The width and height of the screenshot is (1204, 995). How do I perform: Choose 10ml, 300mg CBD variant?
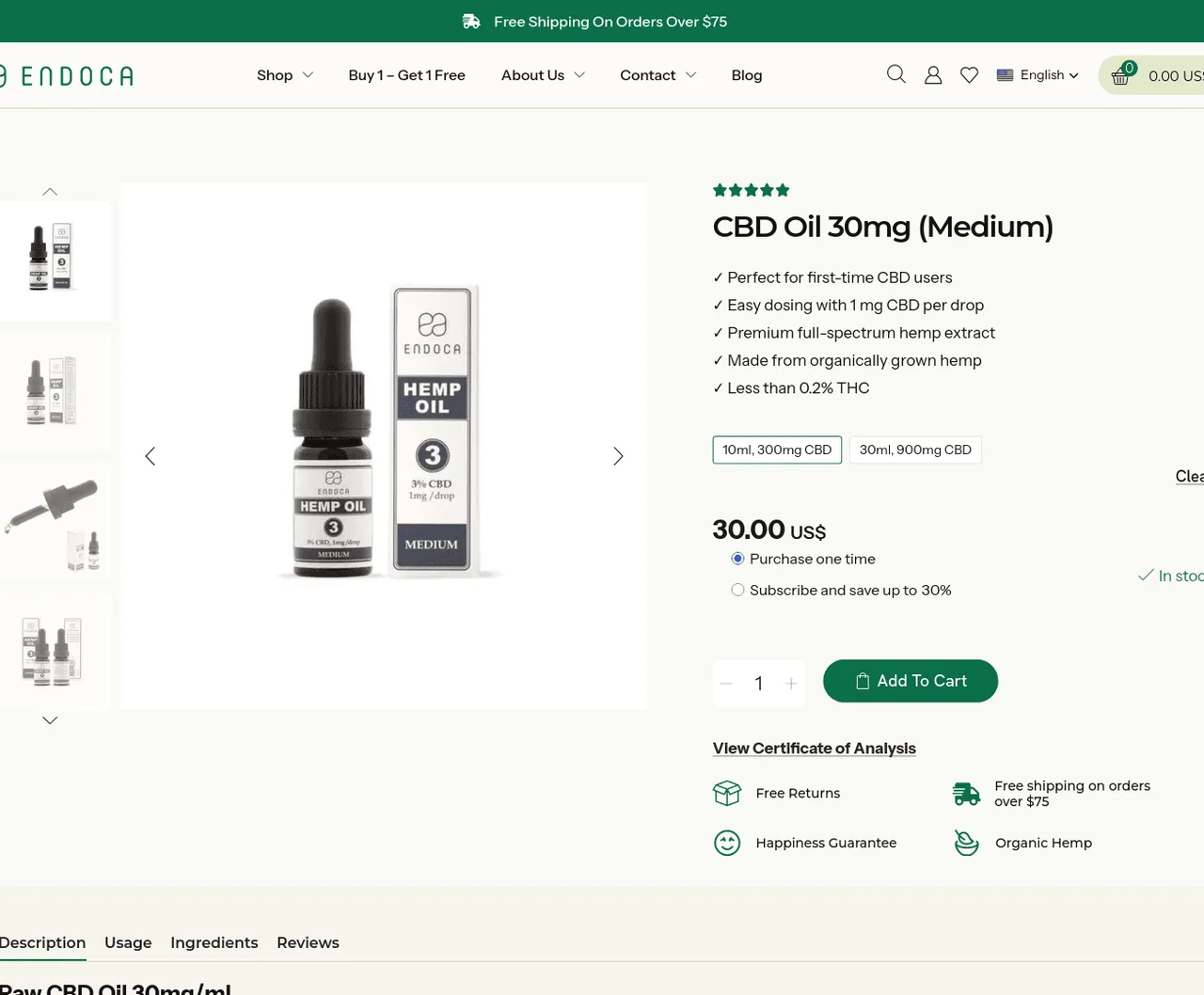coord(777,450)
